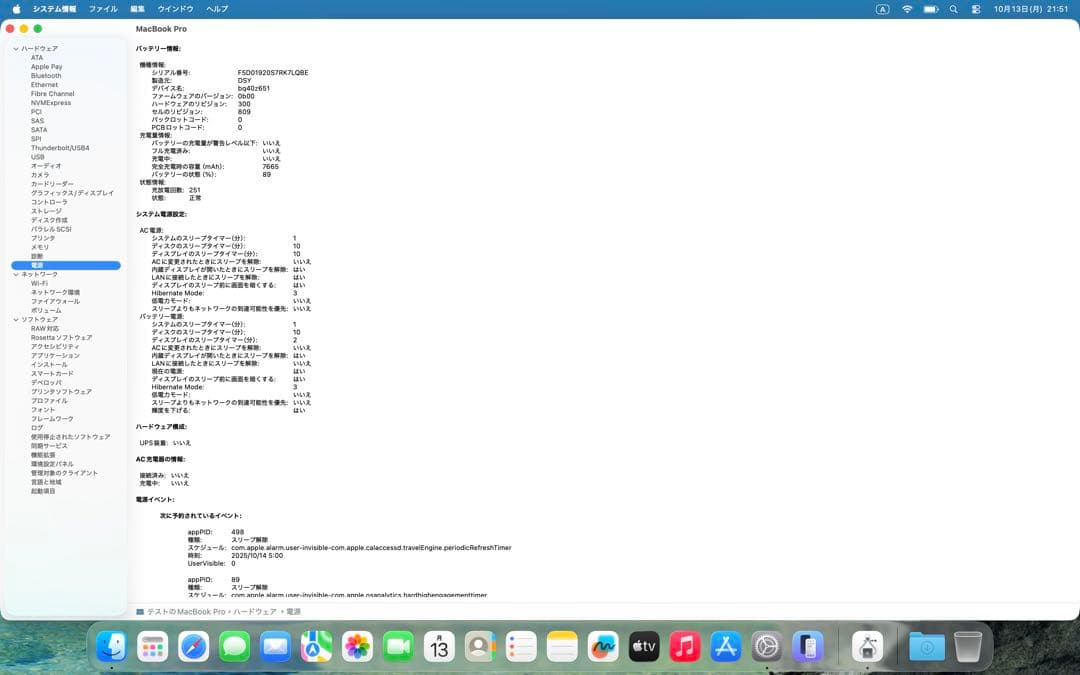Collapse the ソフトウェア sidebar section
Viewport: 1080px width, 675px height.
[x=17, y=318]
